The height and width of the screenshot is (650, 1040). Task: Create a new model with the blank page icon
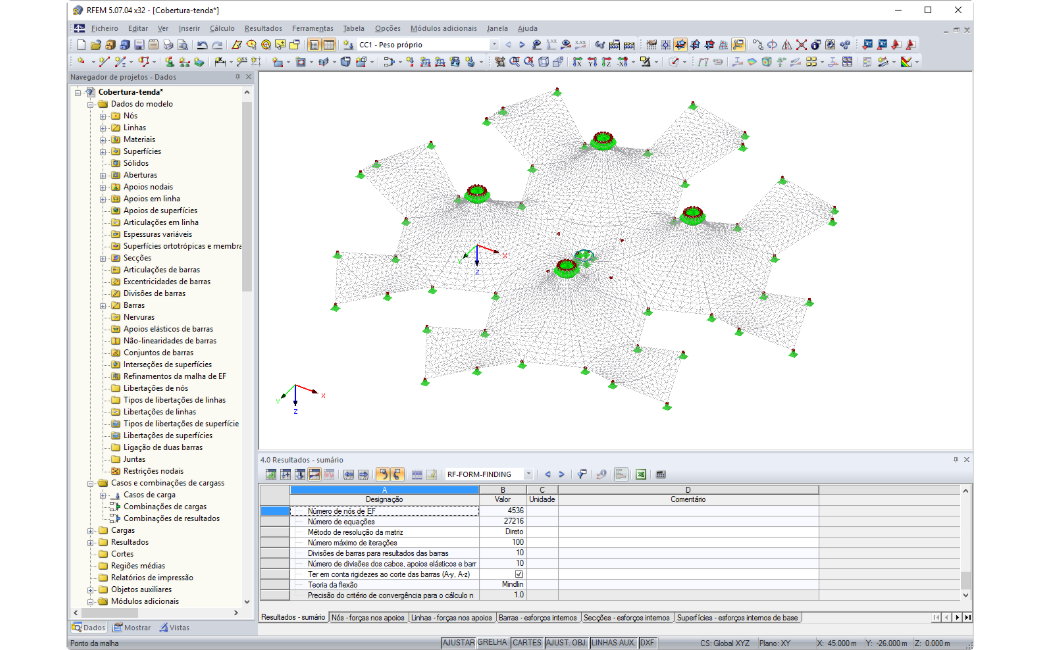(x=81, y=44)
